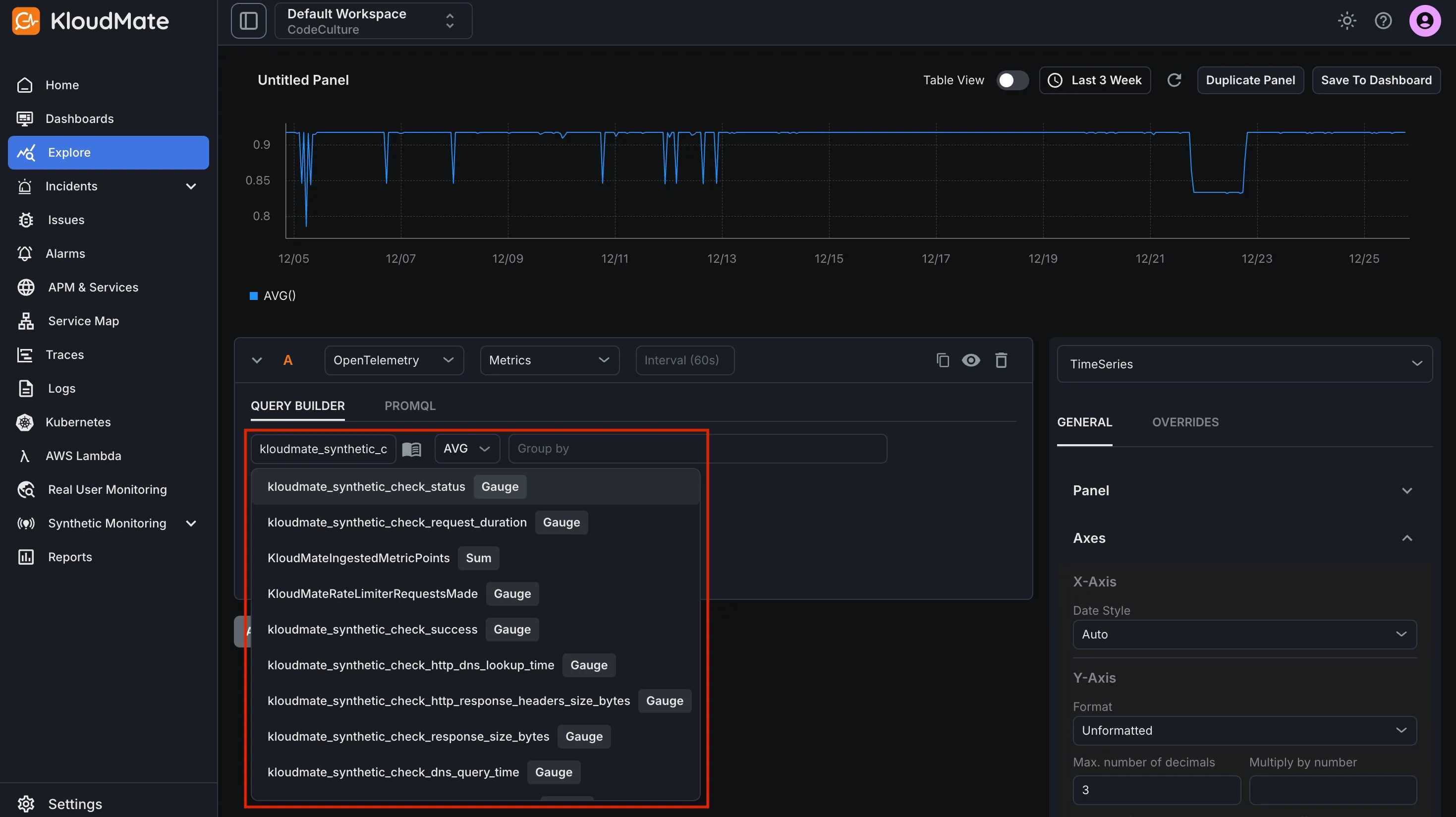Open the OpenTelemetry data source dropdown
This screenshot has width=1456, height=817.
pos(394,360)
